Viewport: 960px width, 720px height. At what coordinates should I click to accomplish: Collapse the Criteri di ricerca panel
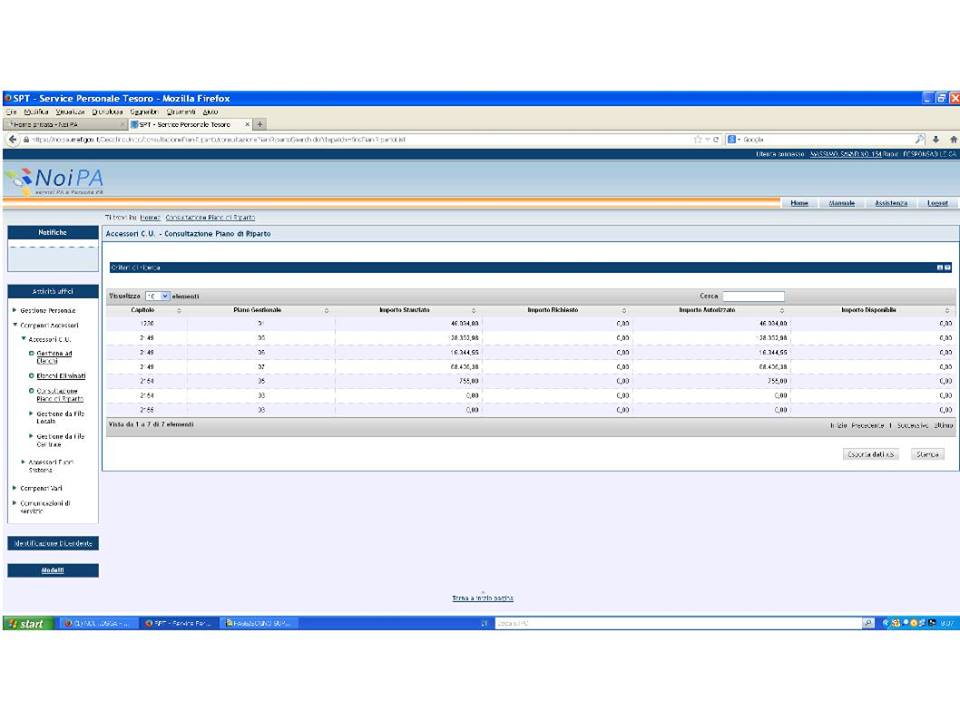click(x=939, y=267)
